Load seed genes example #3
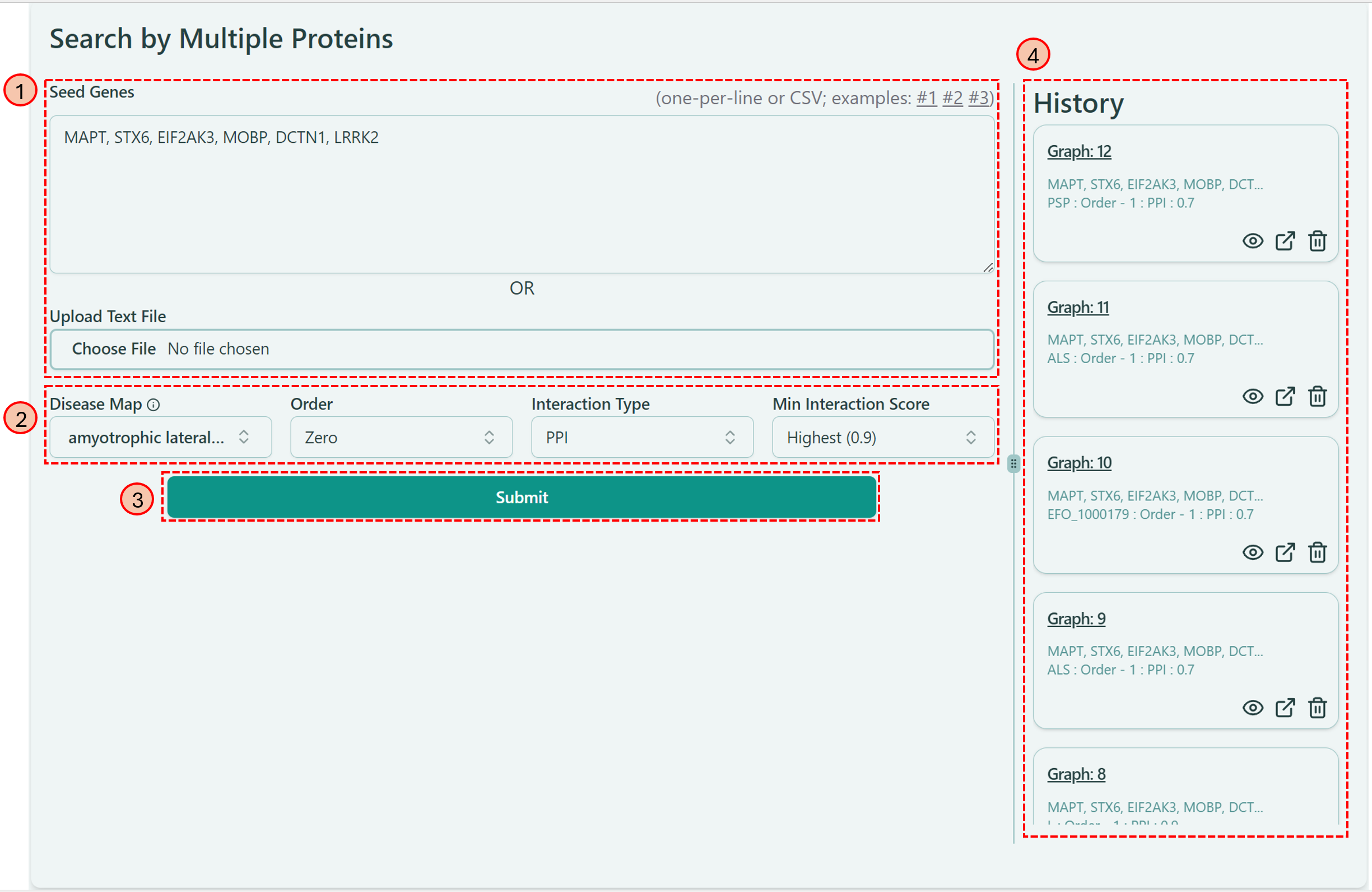 978,98
